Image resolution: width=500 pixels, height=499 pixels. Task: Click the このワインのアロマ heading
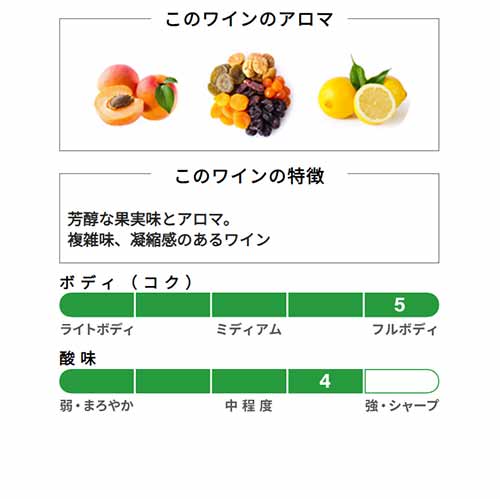(249, 19)
